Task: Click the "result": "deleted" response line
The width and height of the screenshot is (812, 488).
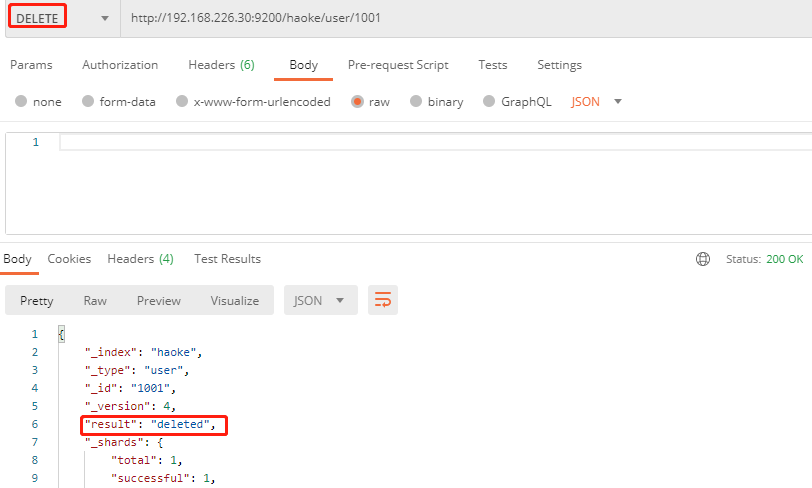Action: [x=150, y=424]
